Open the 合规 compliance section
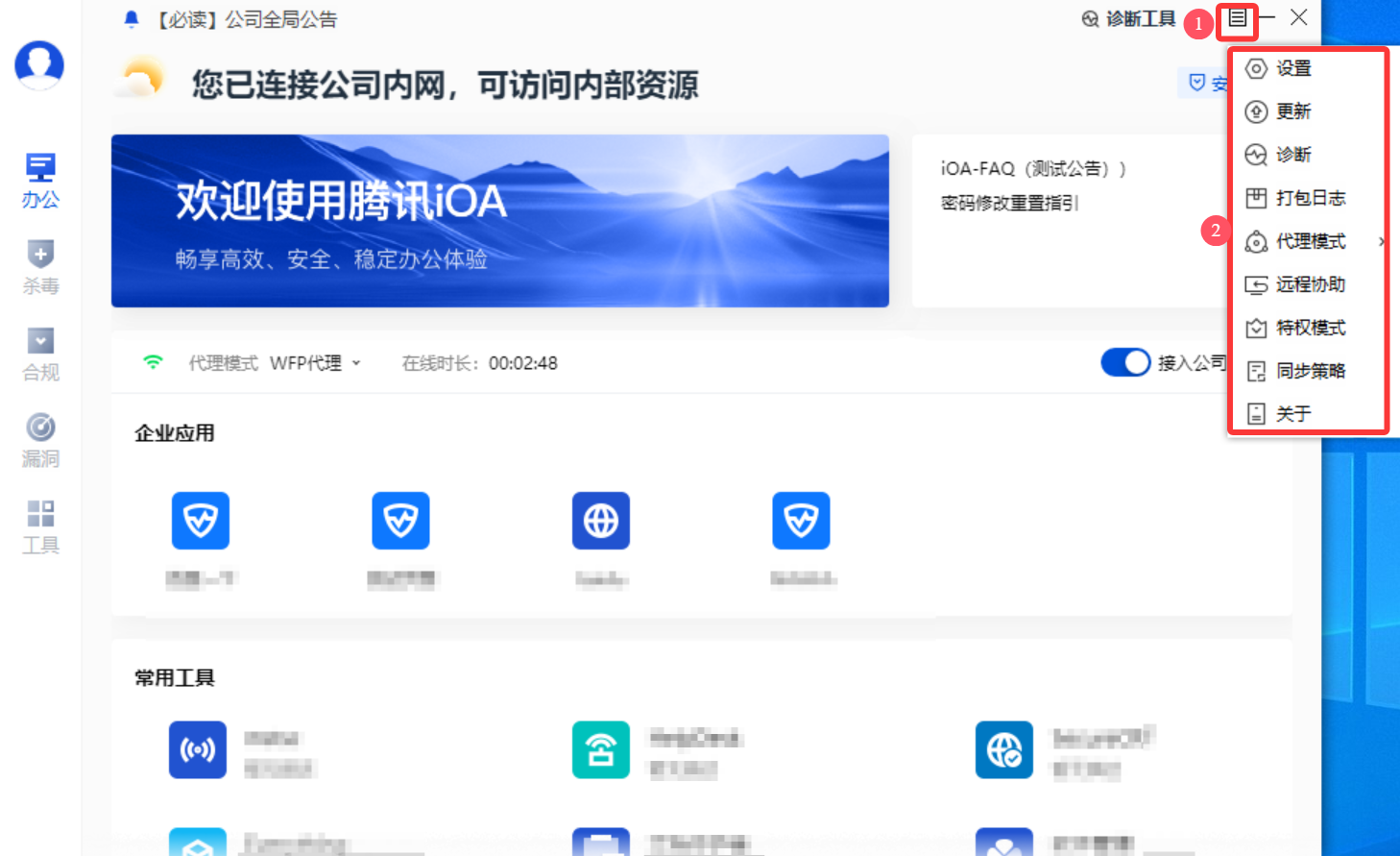 (40, 354)
